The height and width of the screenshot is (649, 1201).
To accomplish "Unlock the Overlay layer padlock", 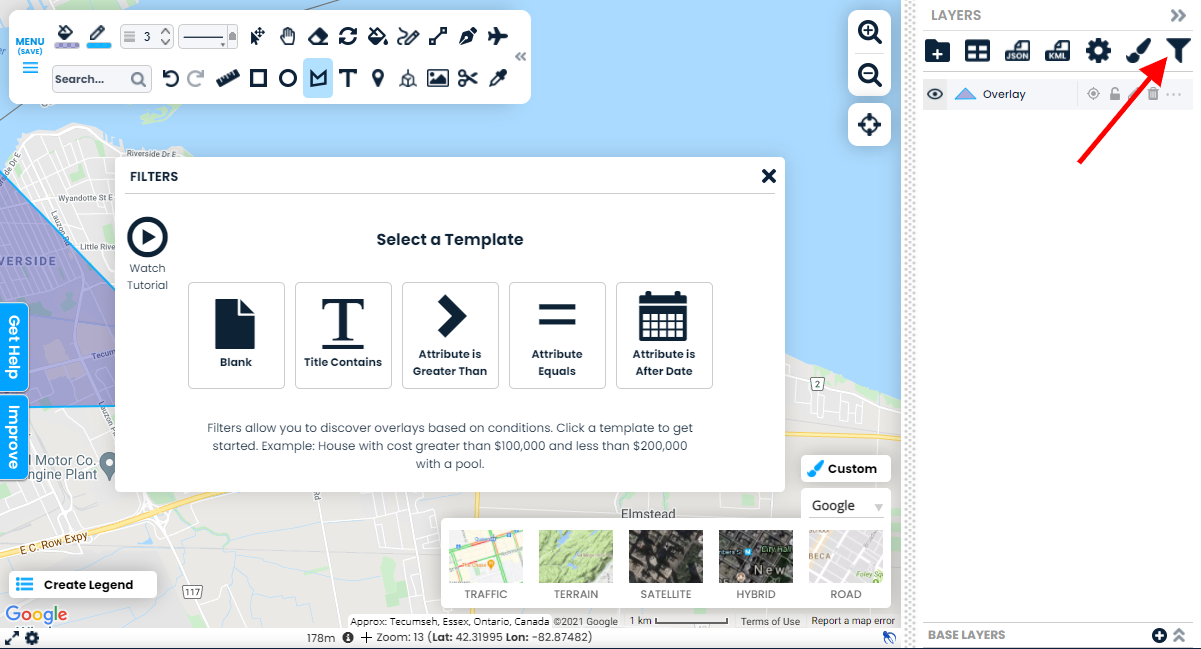I will click(x=1114, y=94).
